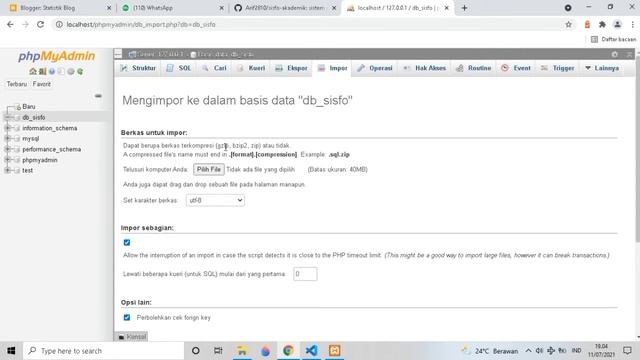Open Chrome profile avatar icon

(x=618, y=24)
